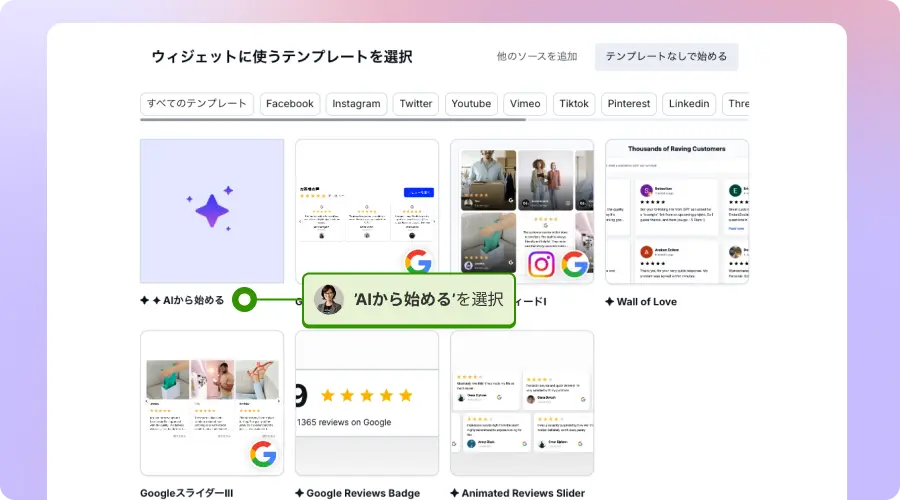Filter templates by Facebook
This screenshot has height=500, width=900.
(x=290, y=104)
